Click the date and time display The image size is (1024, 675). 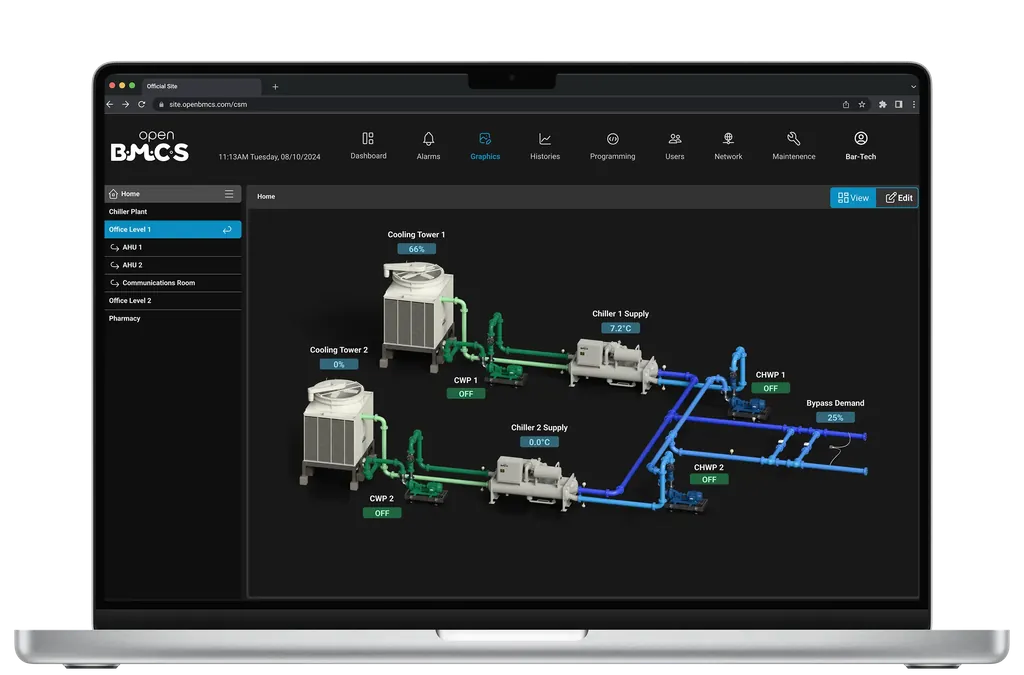tap(269, 157)
